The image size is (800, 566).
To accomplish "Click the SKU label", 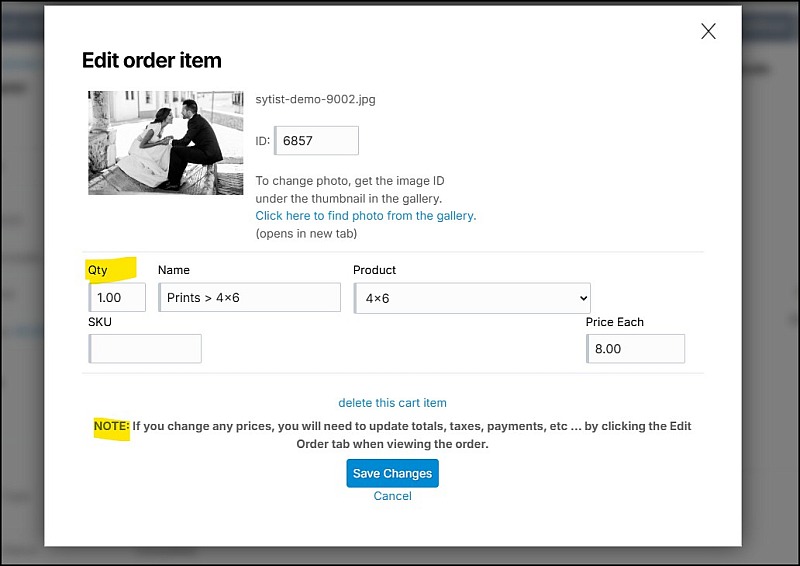I will 100,322.
